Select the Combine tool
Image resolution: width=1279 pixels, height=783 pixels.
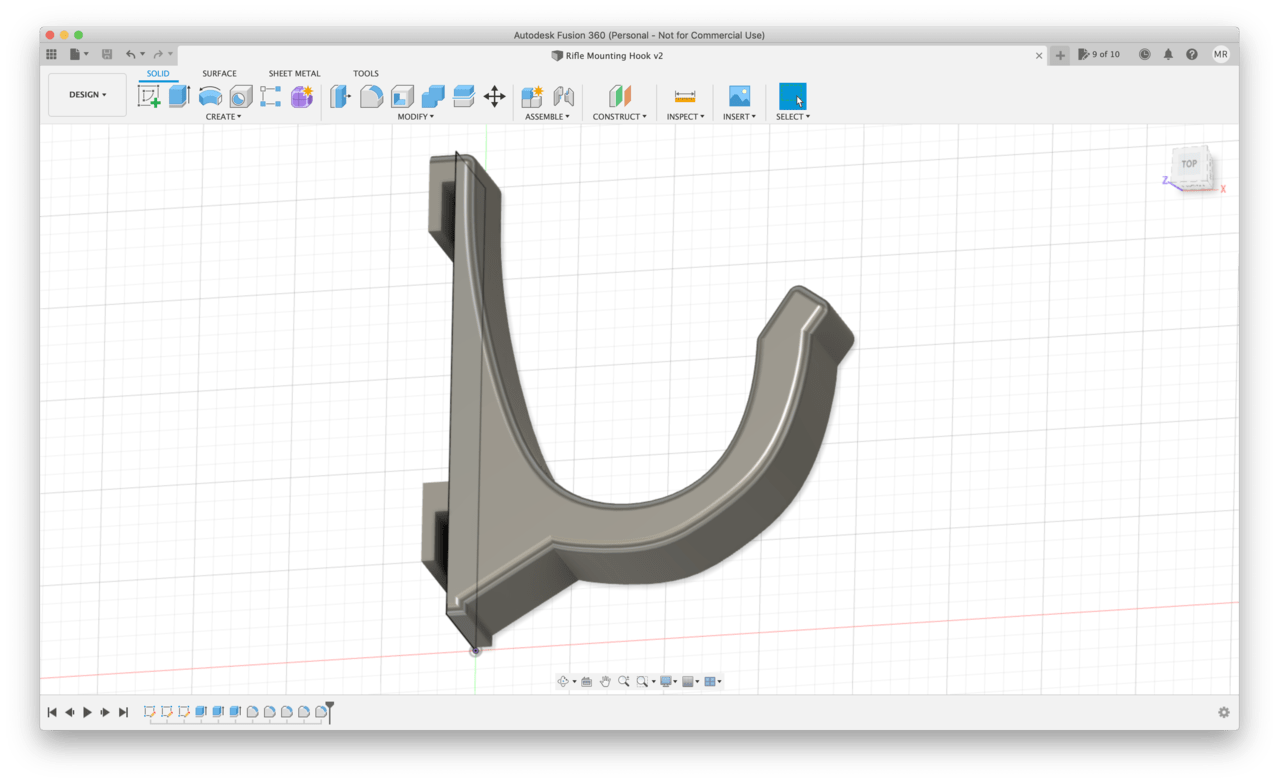(x=433, y=96)
